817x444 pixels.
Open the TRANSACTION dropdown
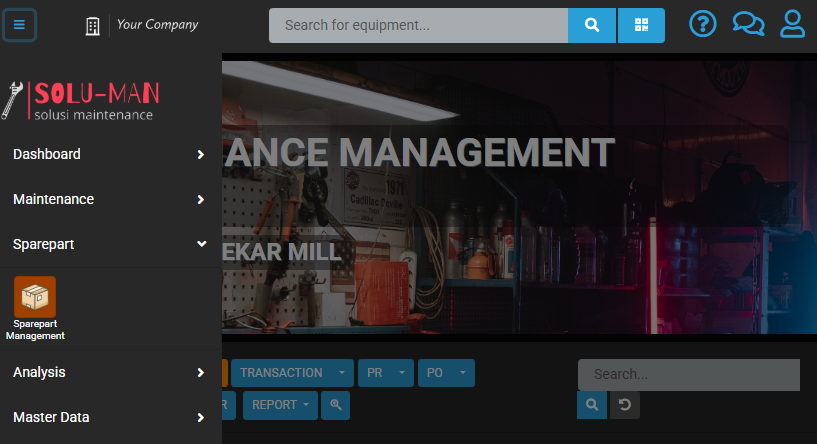coord(292,373)
